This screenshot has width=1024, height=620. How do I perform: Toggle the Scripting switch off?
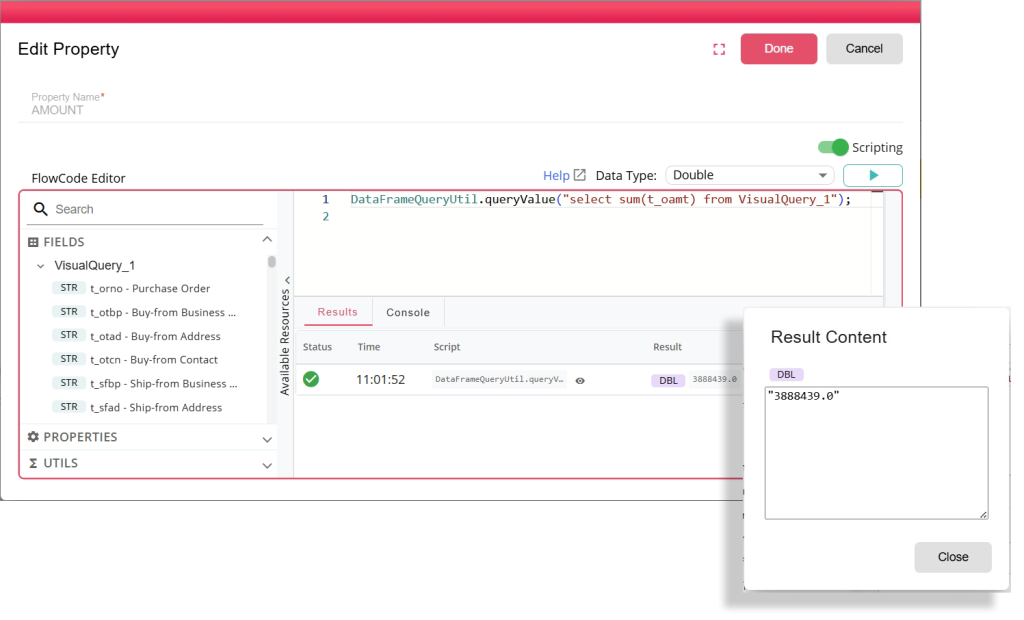point(832,147)
